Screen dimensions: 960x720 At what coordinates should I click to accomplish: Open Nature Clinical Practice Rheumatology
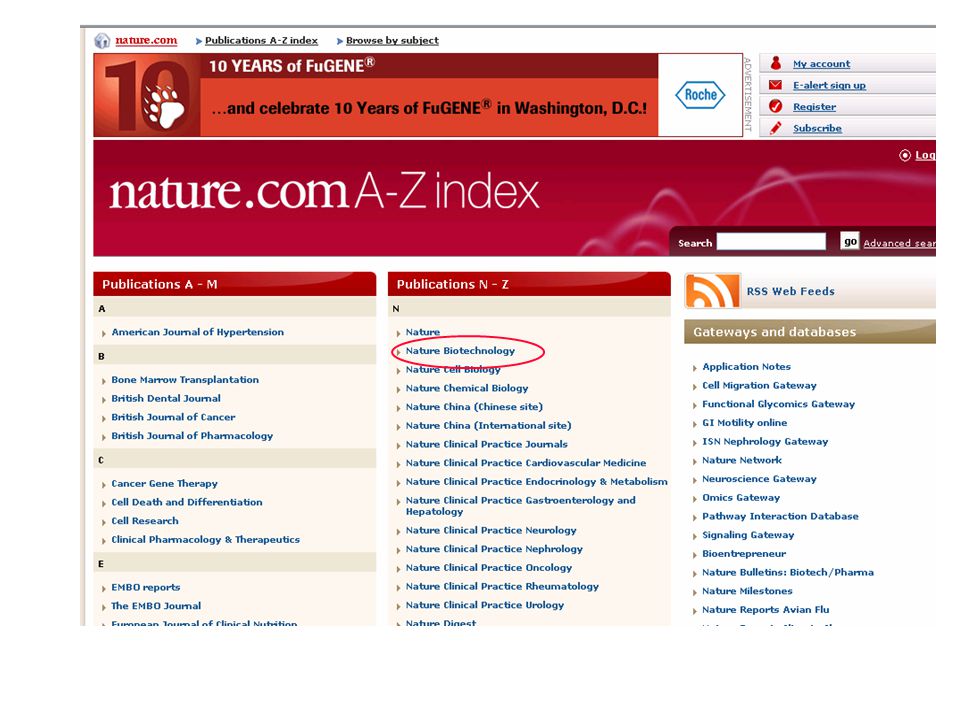(502, 587)
